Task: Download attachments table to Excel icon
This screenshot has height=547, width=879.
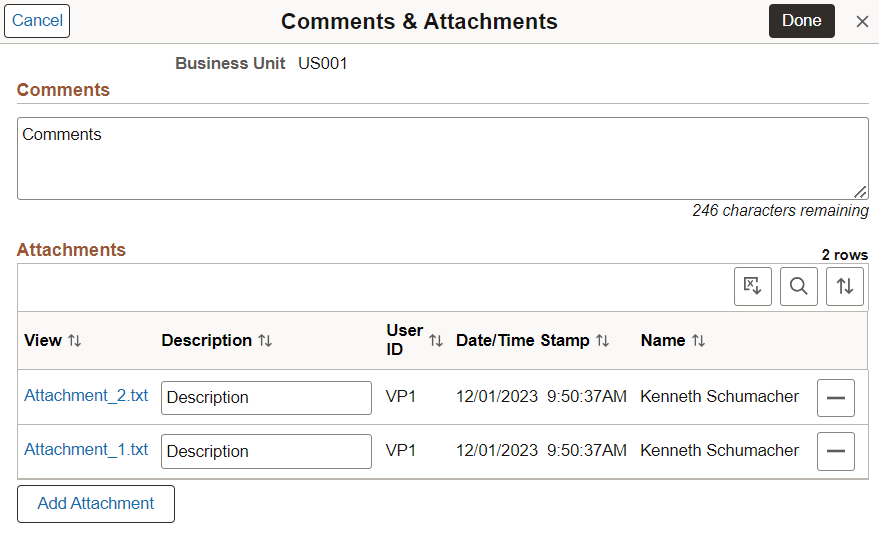Action: [x=752, y=286]
